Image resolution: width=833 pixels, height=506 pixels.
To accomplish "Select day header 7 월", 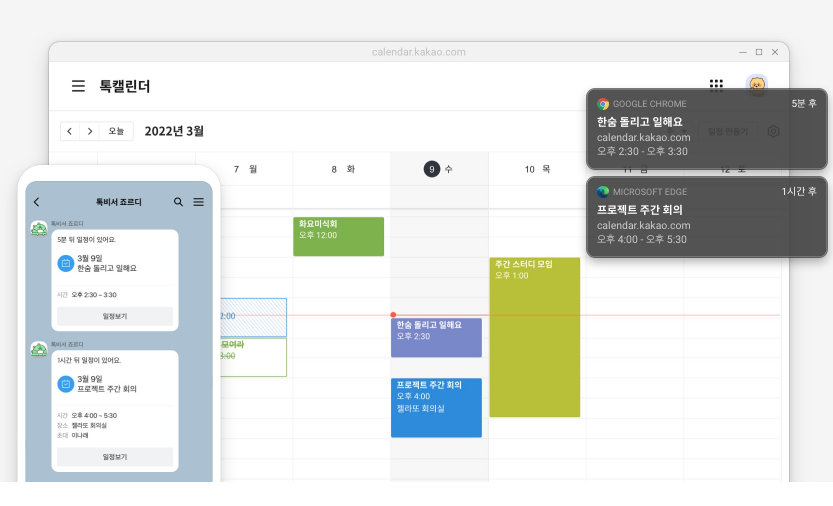I will coord(245,169).
